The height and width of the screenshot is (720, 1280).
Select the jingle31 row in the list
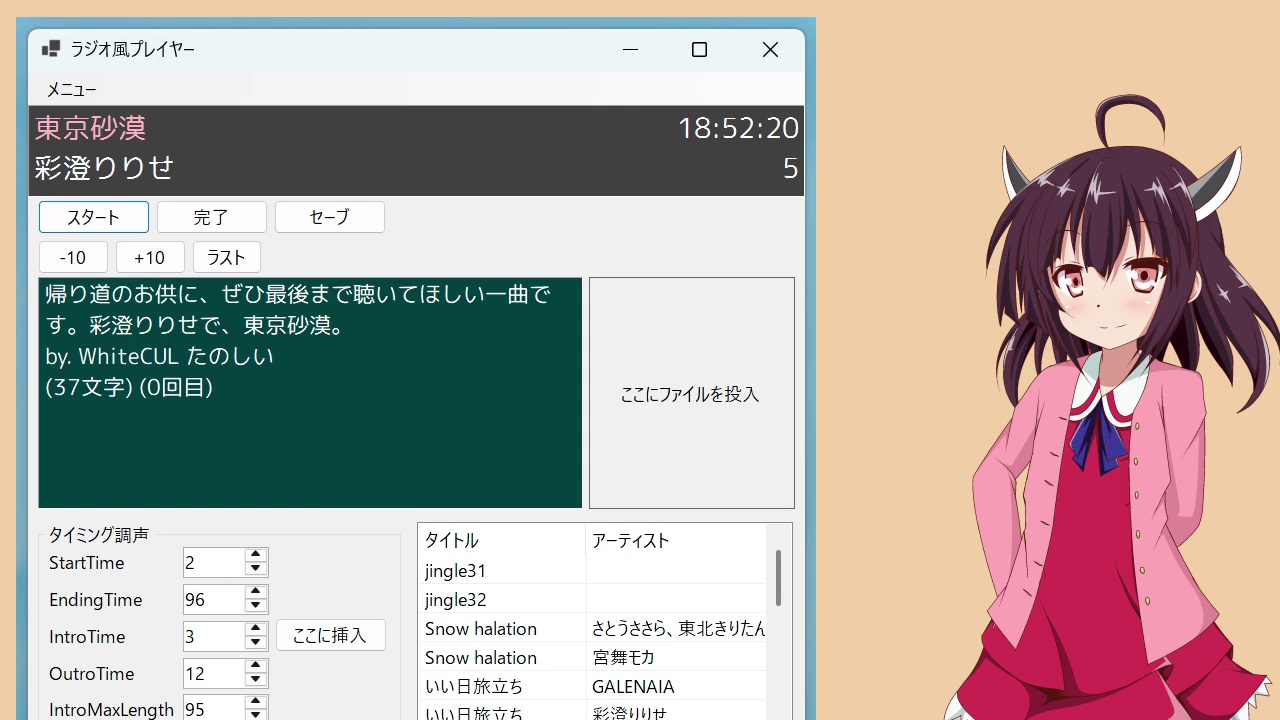tap(501, 571)
